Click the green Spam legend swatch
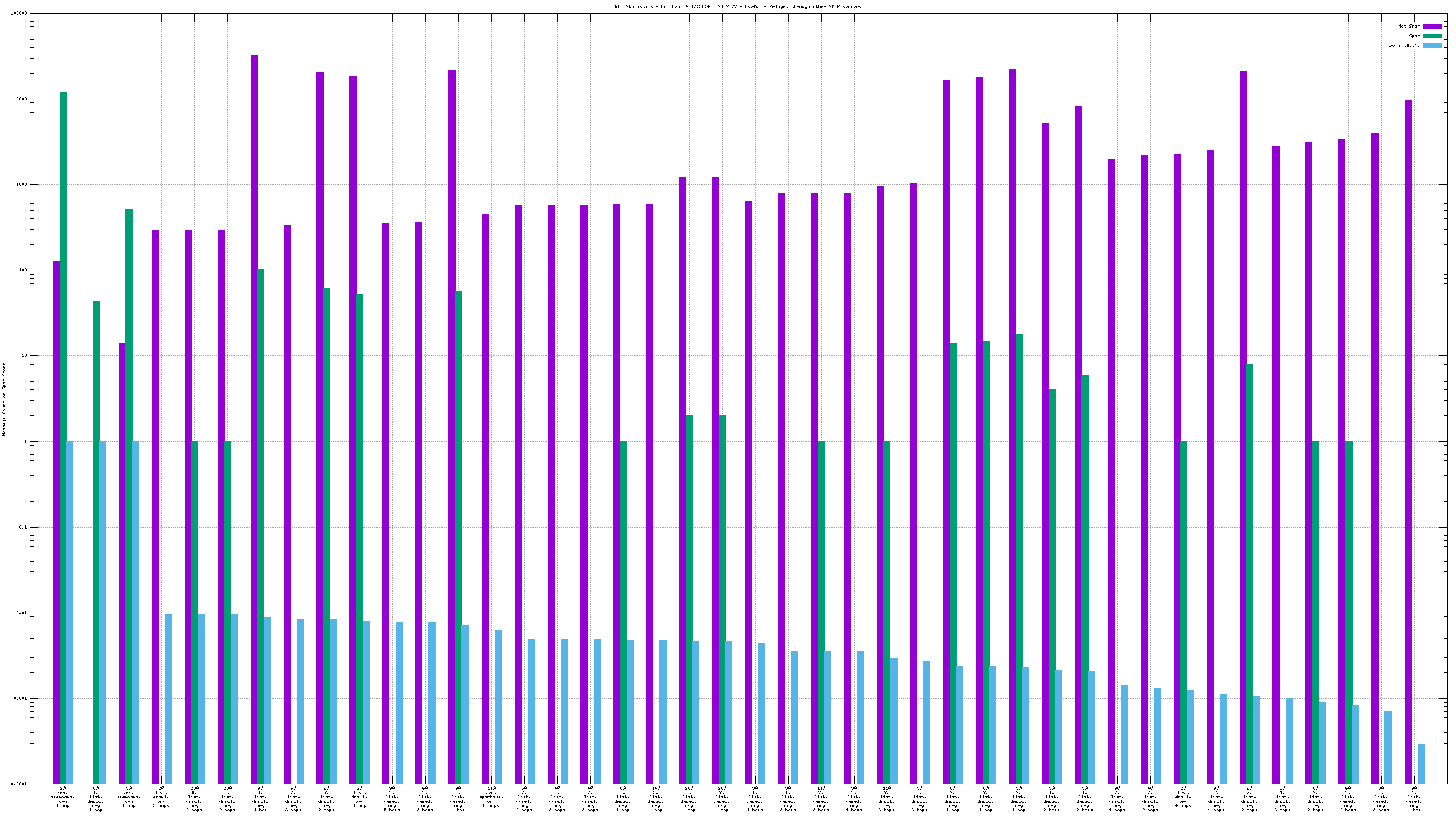 [1432, 36]
